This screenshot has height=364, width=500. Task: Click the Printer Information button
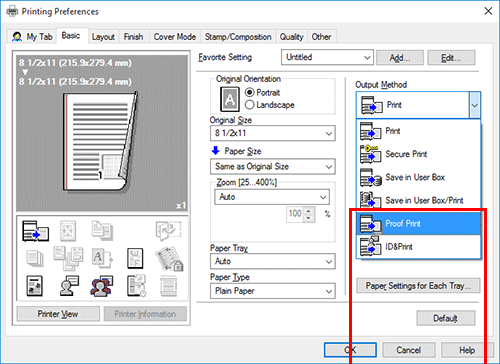tap(145, 314)
